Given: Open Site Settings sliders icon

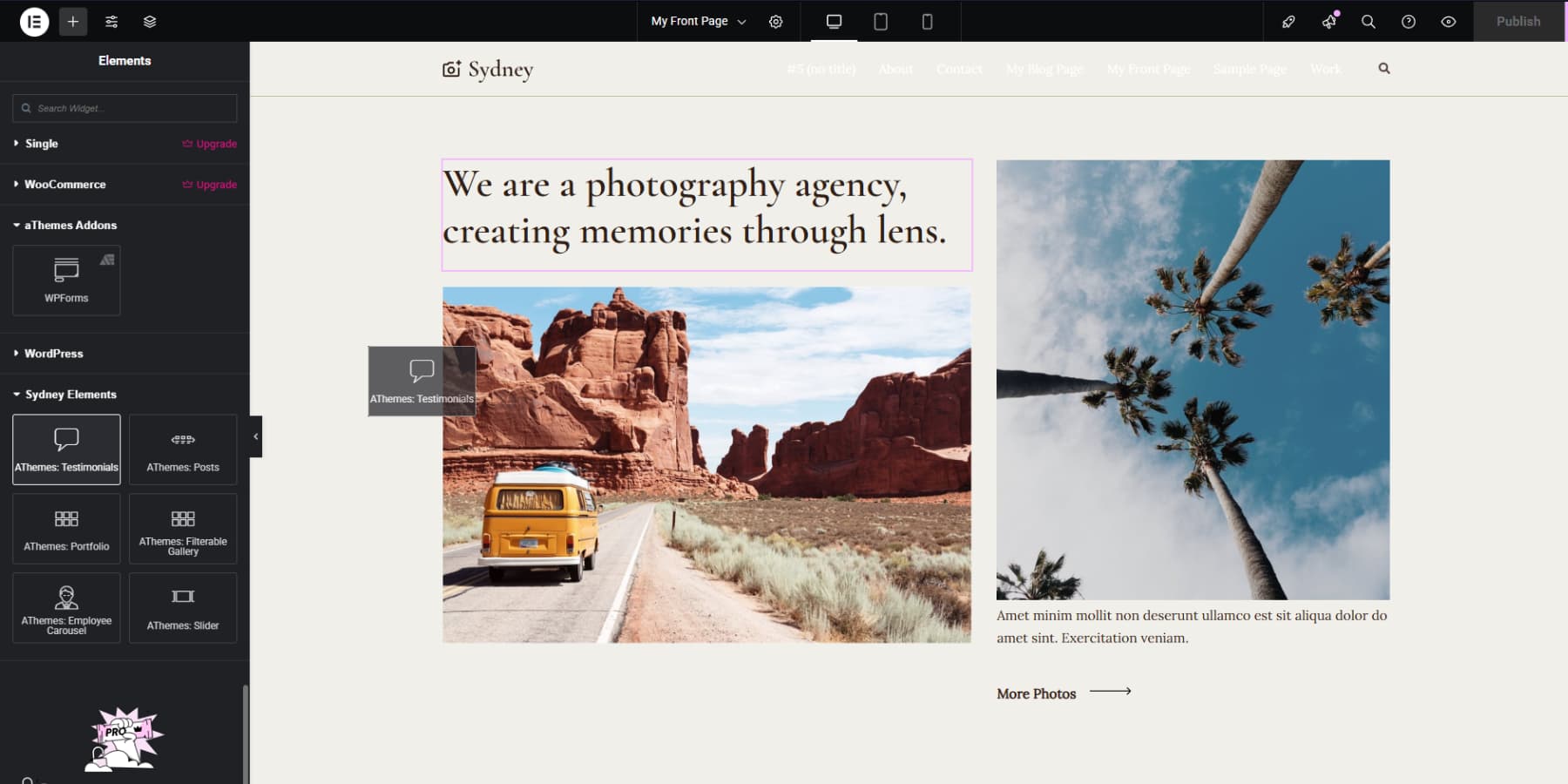Looking at the screenshot, I should [x=112, y=21].
